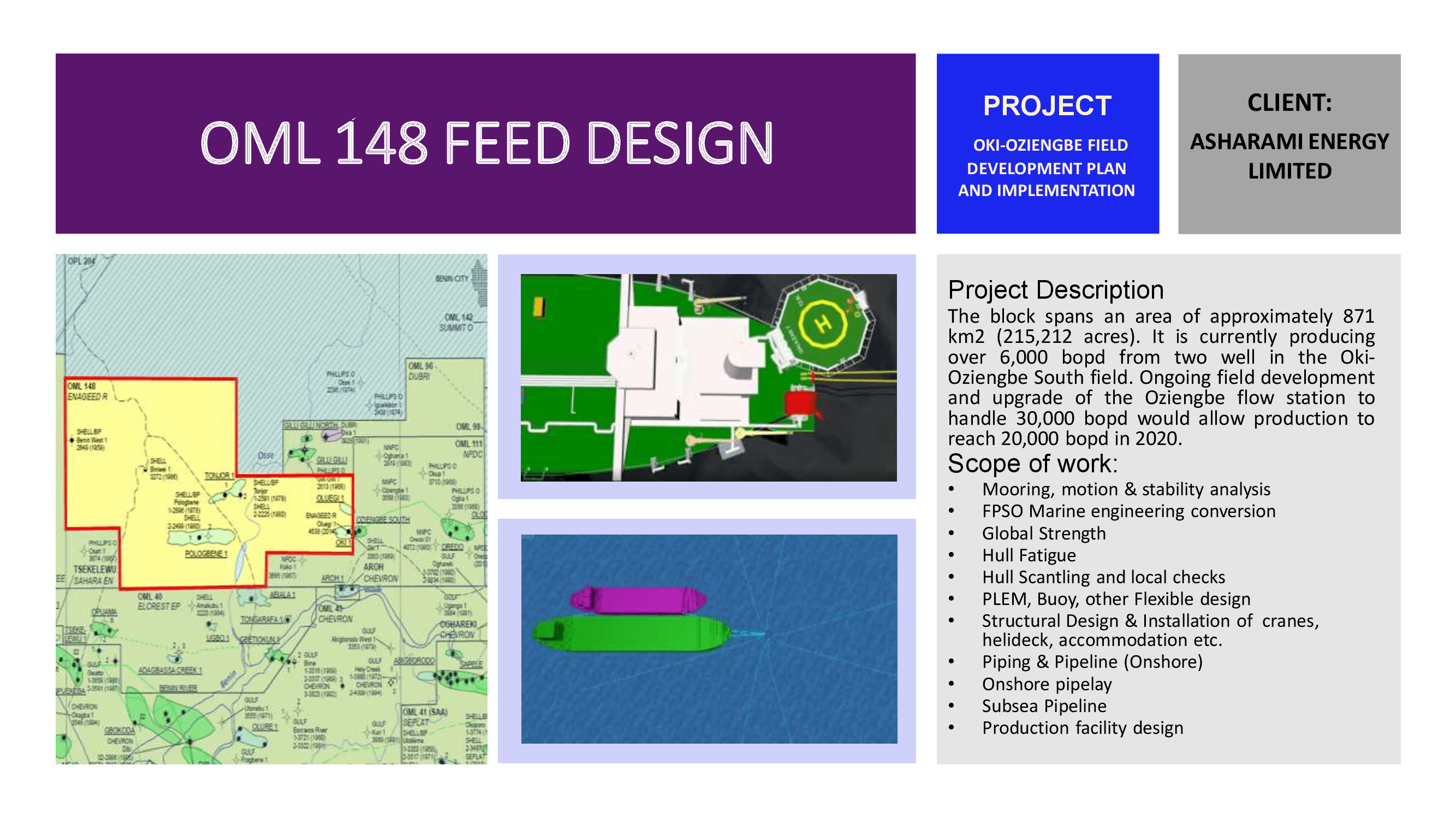Click the magenta vessel model
This screenshot has height=819, width=1456.
[639, 599]
